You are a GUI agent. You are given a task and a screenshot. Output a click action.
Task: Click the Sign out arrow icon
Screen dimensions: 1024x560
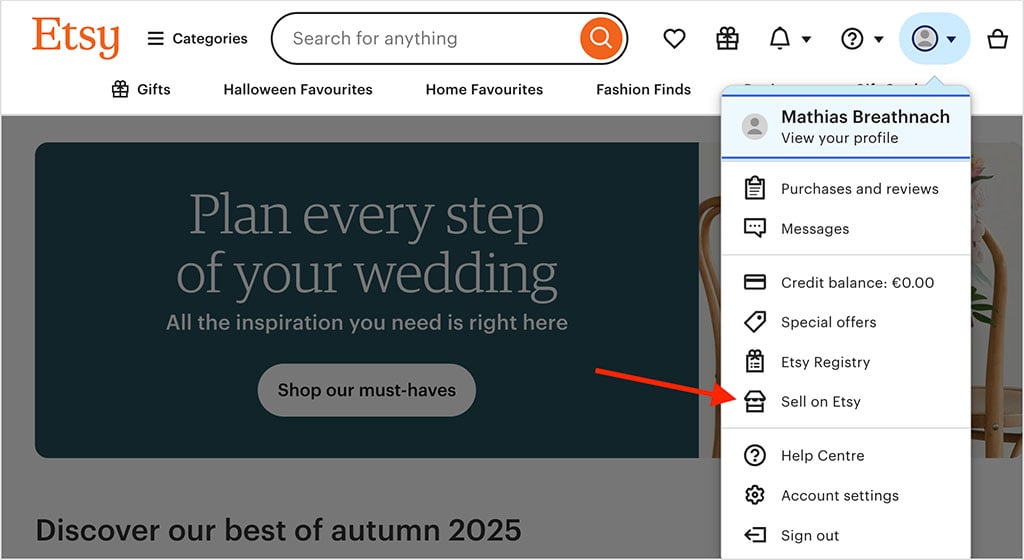pos(755,536)
